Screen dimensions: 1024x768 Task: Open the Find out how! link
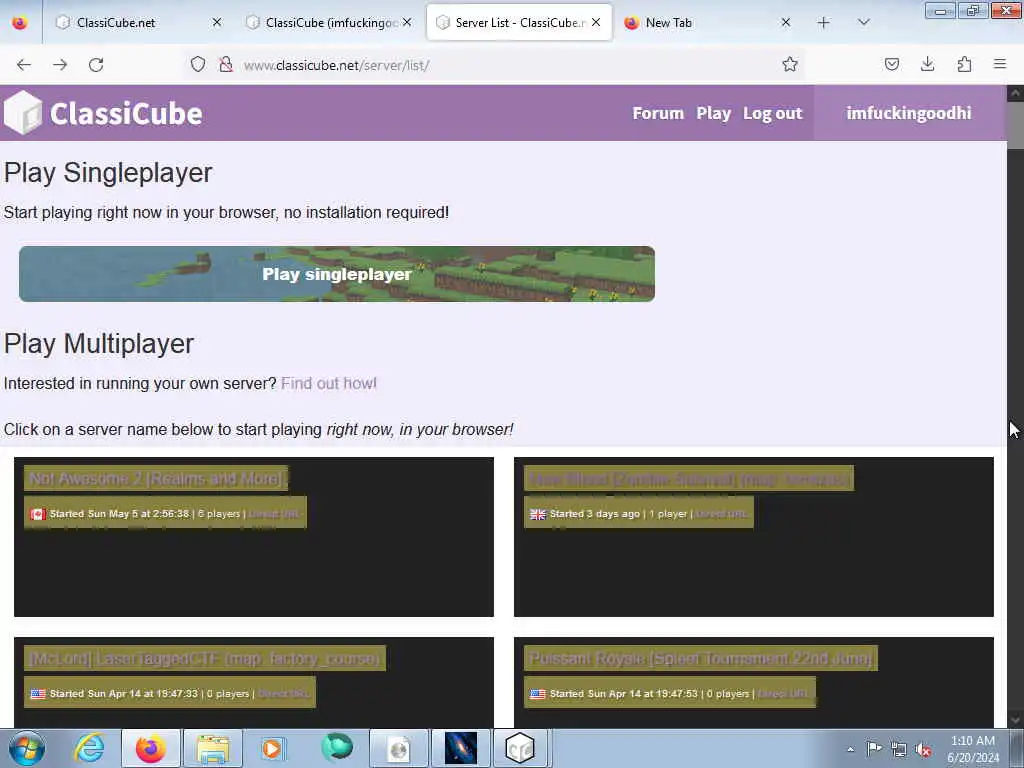point(328,383)
